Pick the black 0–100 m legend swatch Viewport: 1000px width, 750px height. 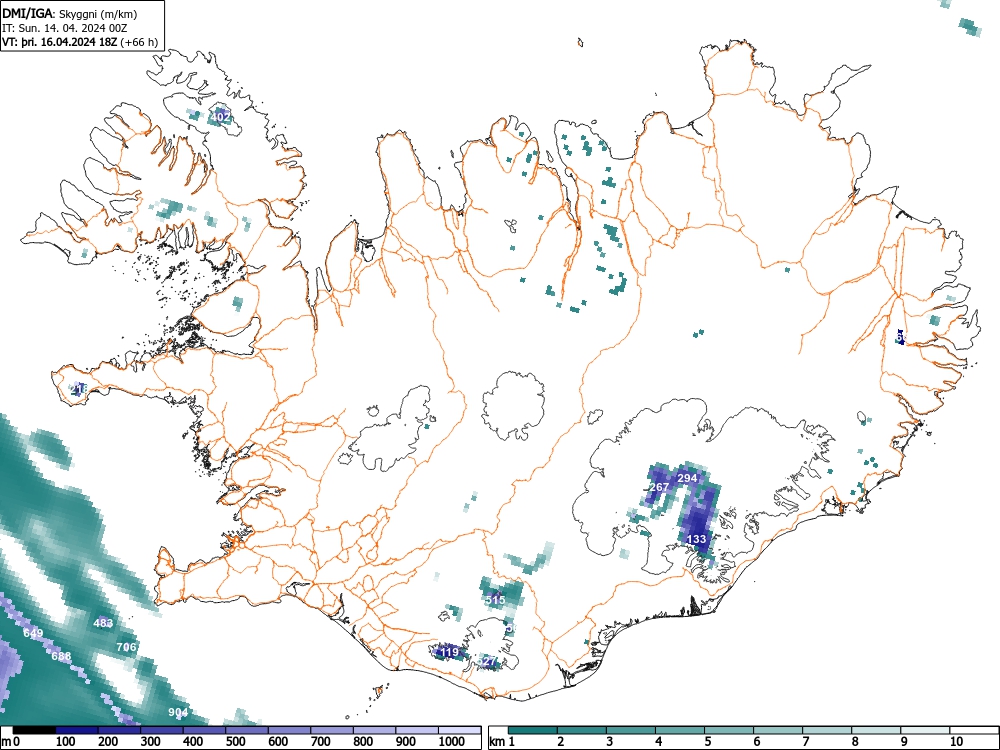(34, 730)
